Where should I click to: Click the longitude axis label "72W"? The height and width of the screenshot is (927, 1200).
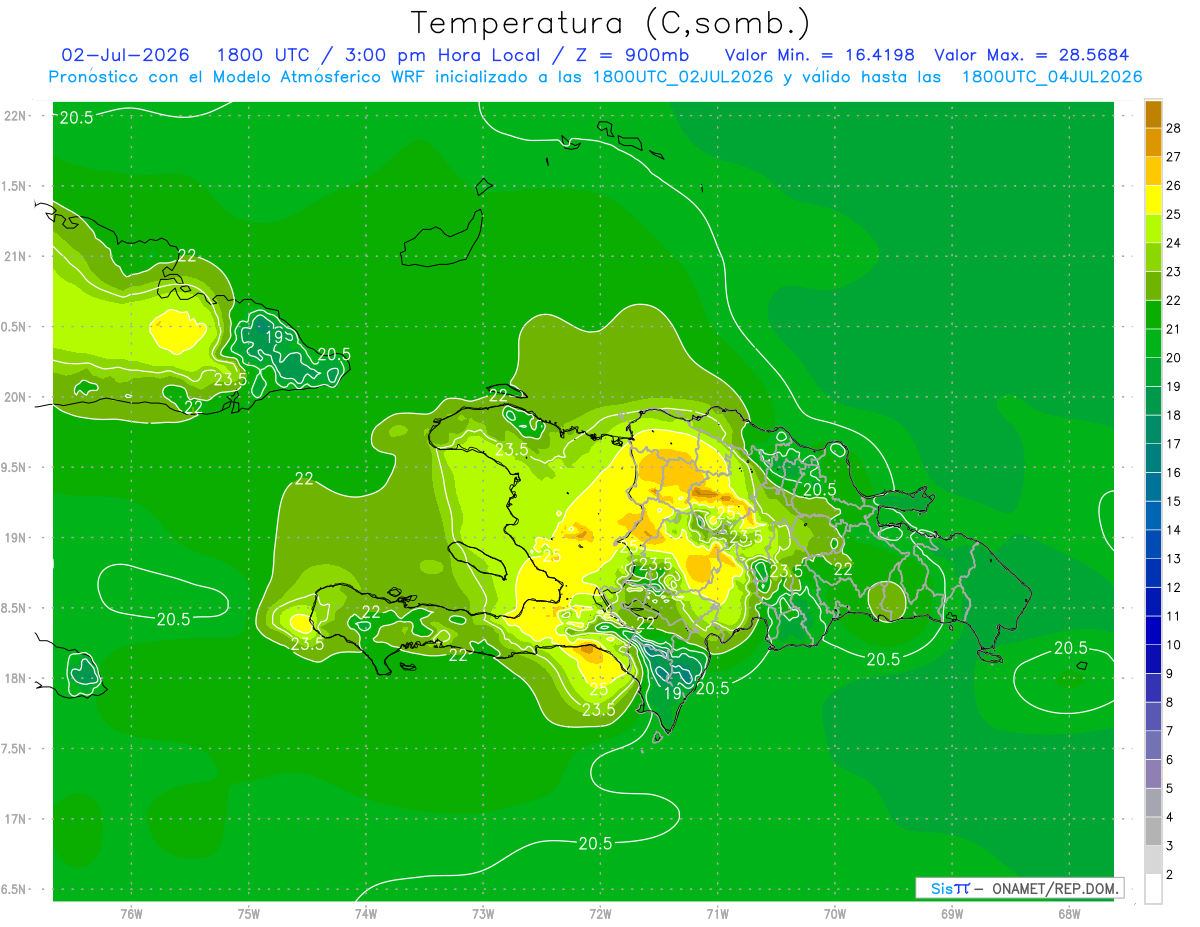(600, 914)
